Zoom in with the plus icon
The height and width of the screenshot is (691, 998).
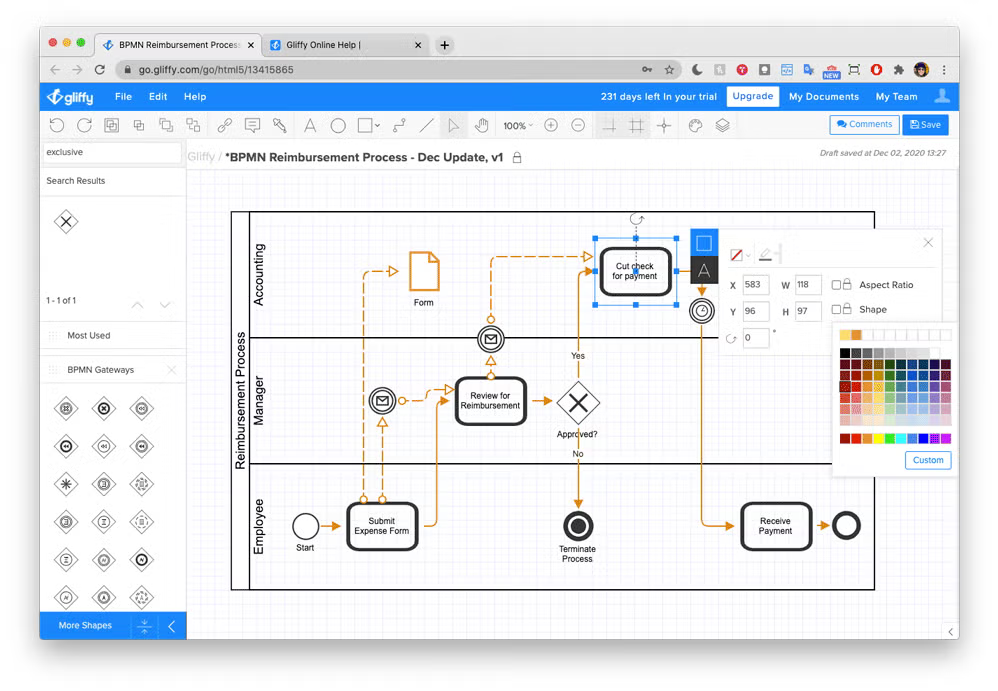pos(551,125)
